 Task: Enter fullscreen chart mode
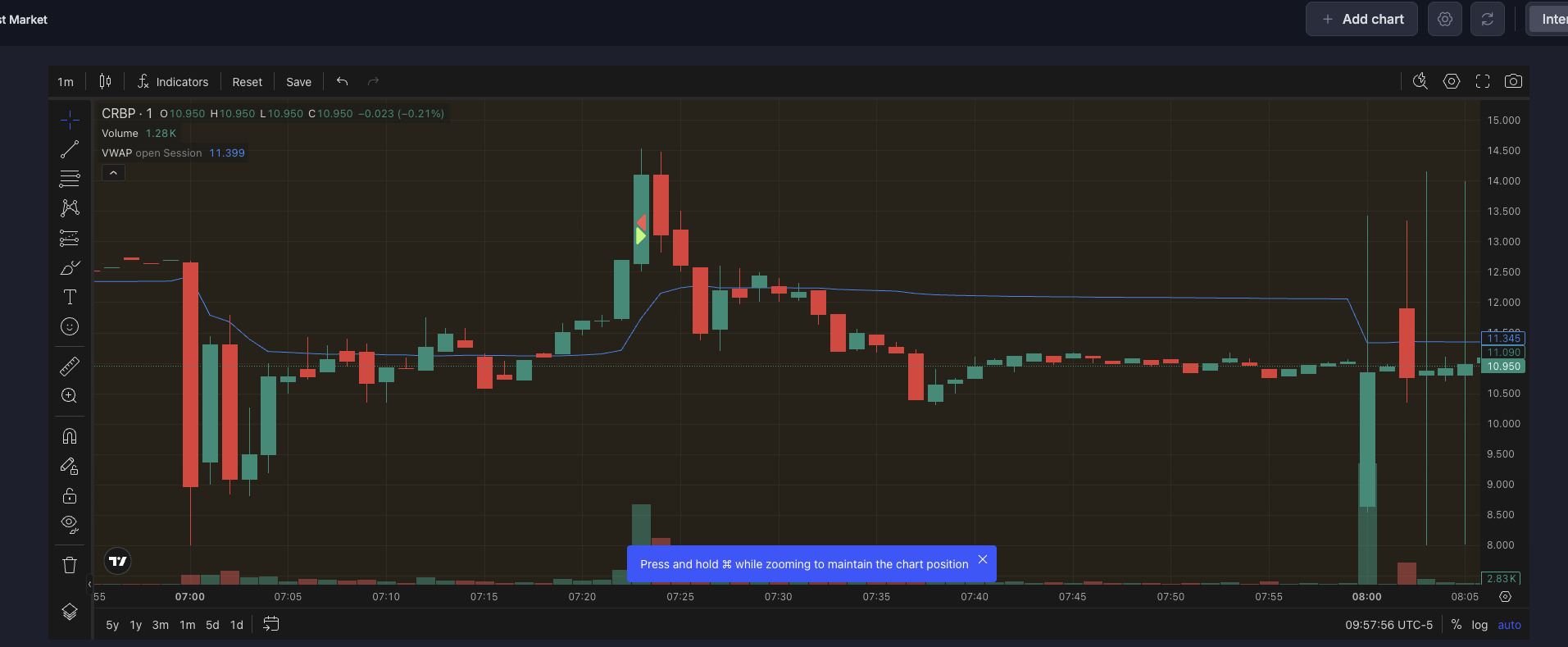click(x=1482, y=81)
